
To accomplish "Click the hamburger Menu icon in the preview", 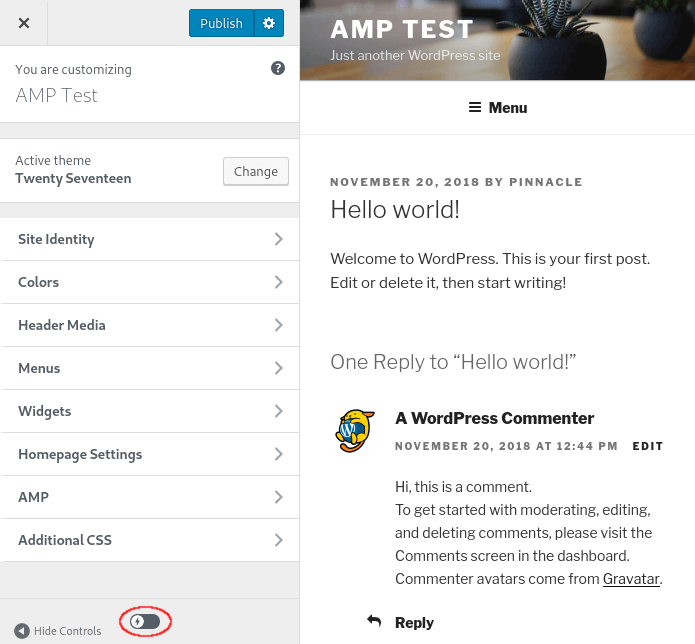I will [475, 107].
